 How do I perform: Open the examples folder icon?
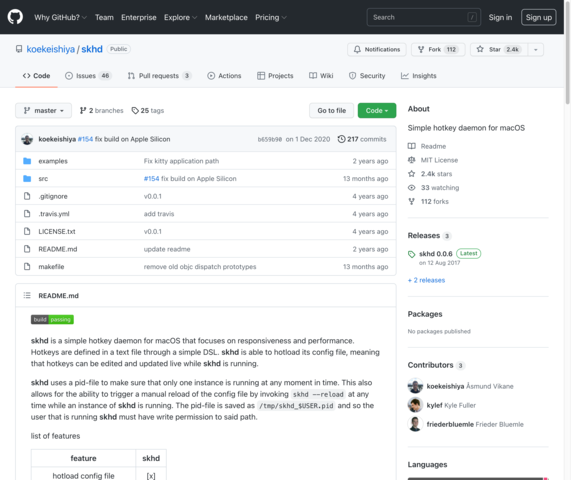click(27, 161)
